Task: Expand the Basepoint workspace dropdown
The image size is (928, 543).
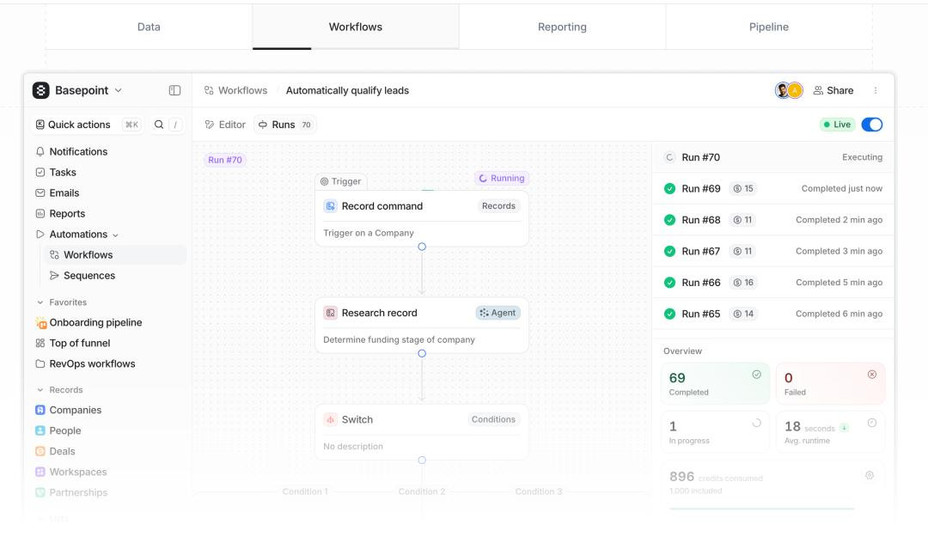Action: click(118, 90)
